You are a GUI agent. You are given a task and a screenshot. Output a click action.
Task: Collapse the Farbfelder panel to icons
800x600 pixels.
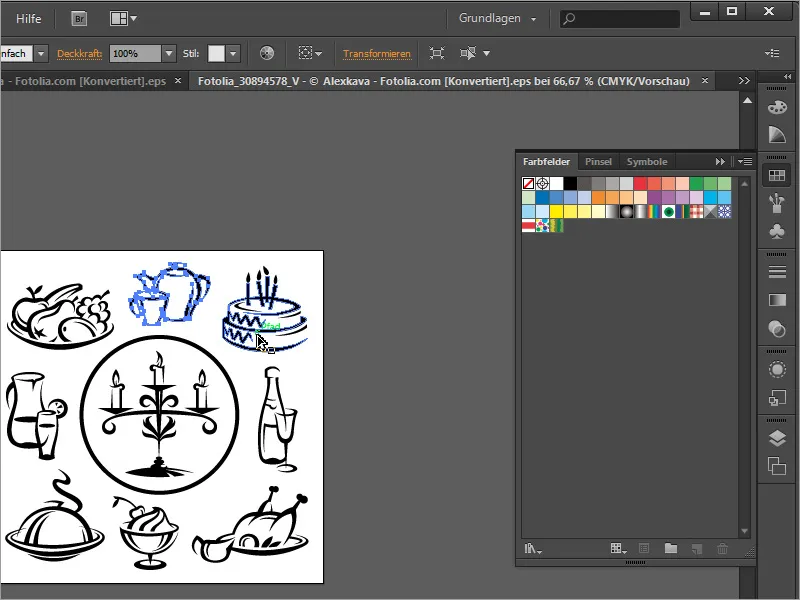pos(720,162)
